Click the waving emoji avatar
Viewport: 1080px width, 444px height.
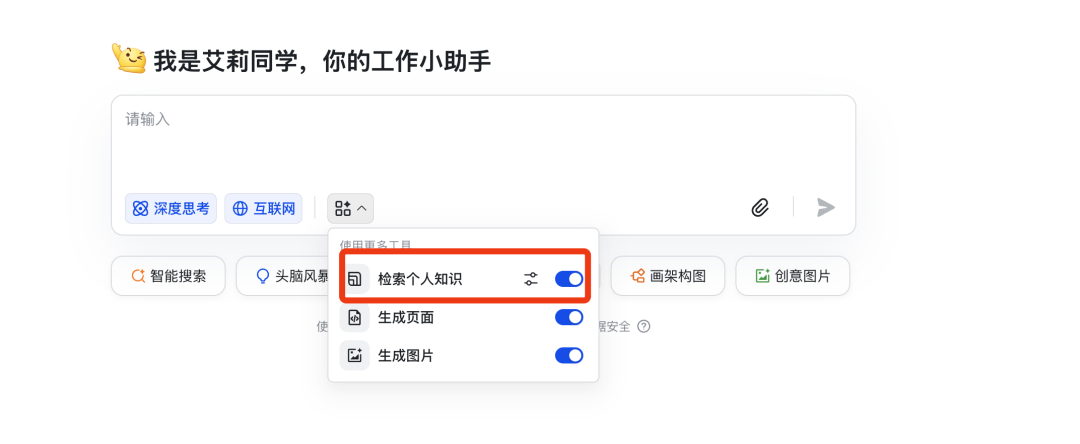129,59
